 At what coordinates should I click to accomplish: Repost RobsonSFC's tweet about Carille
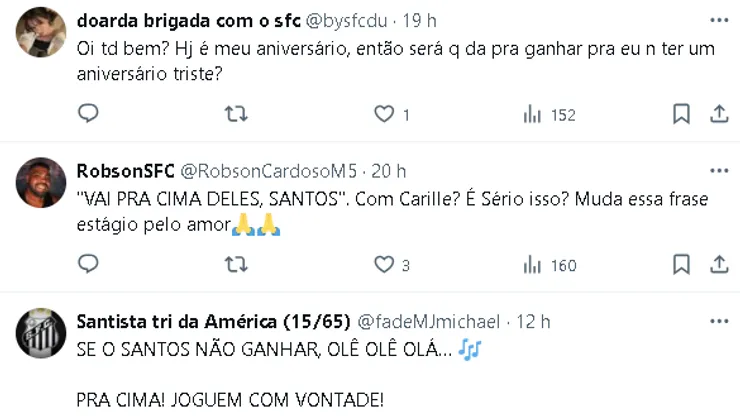(236, 264)
